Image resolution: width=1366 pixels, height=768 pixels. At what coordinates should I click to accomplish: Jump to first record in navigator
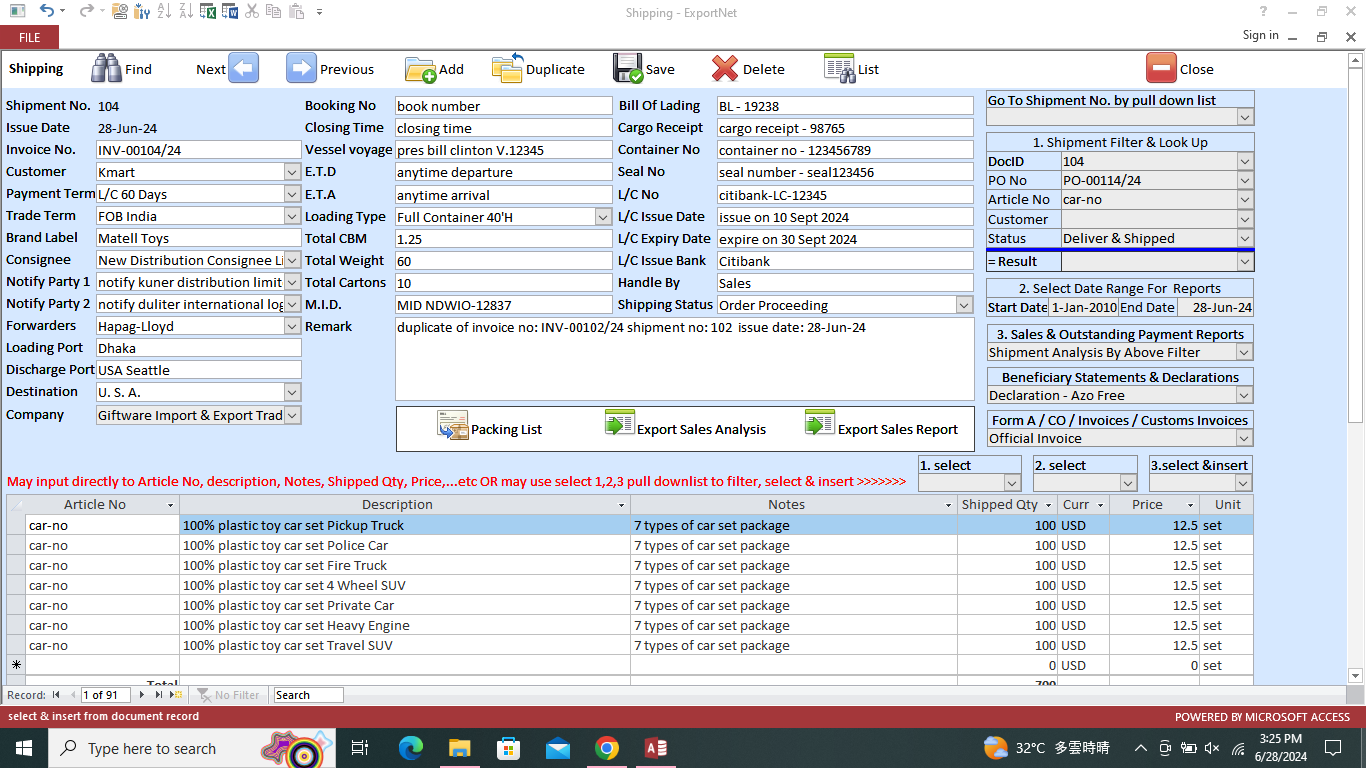56,695
